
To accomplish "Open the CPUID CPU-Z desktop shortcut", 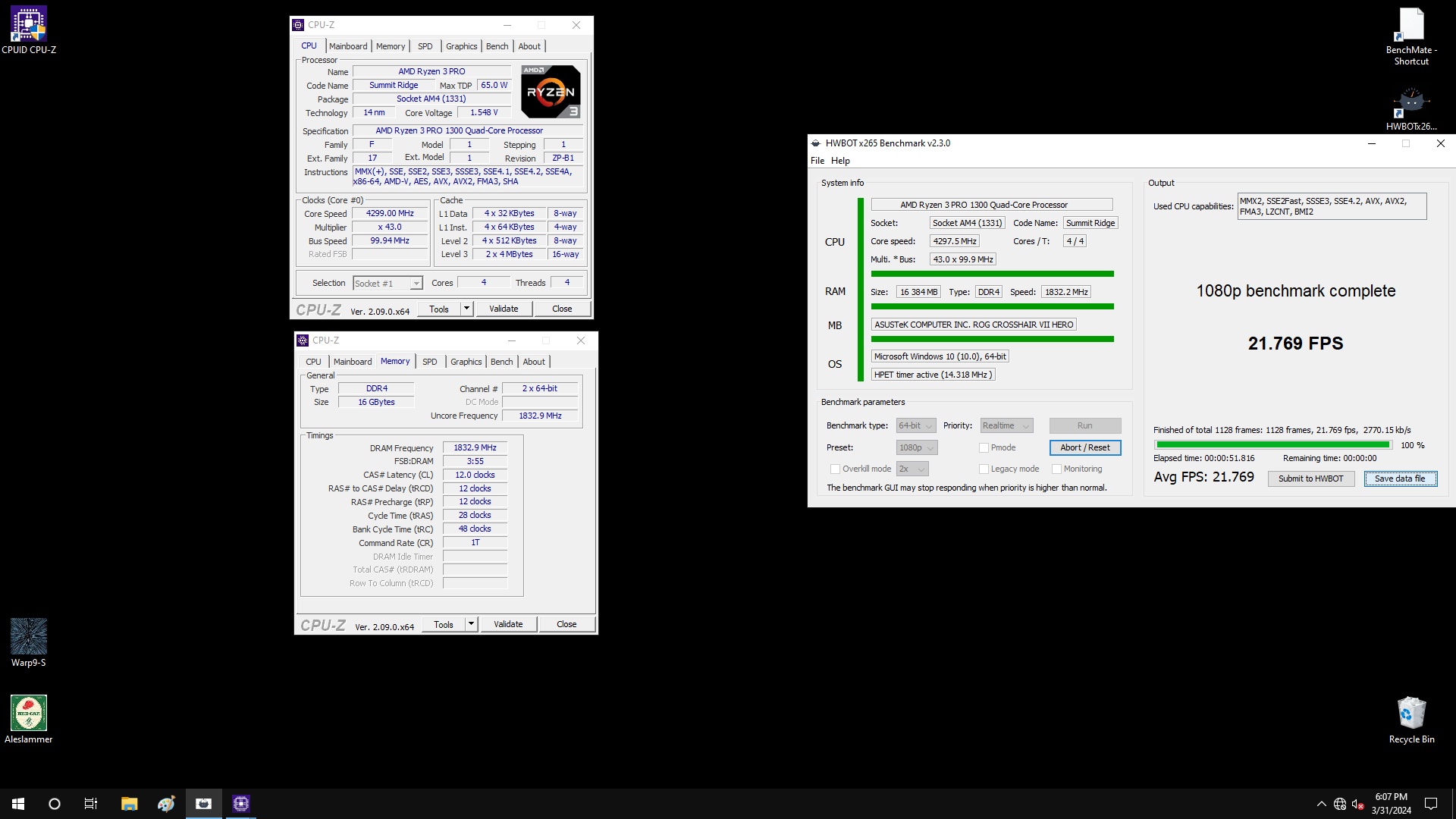I will point(29,30).
